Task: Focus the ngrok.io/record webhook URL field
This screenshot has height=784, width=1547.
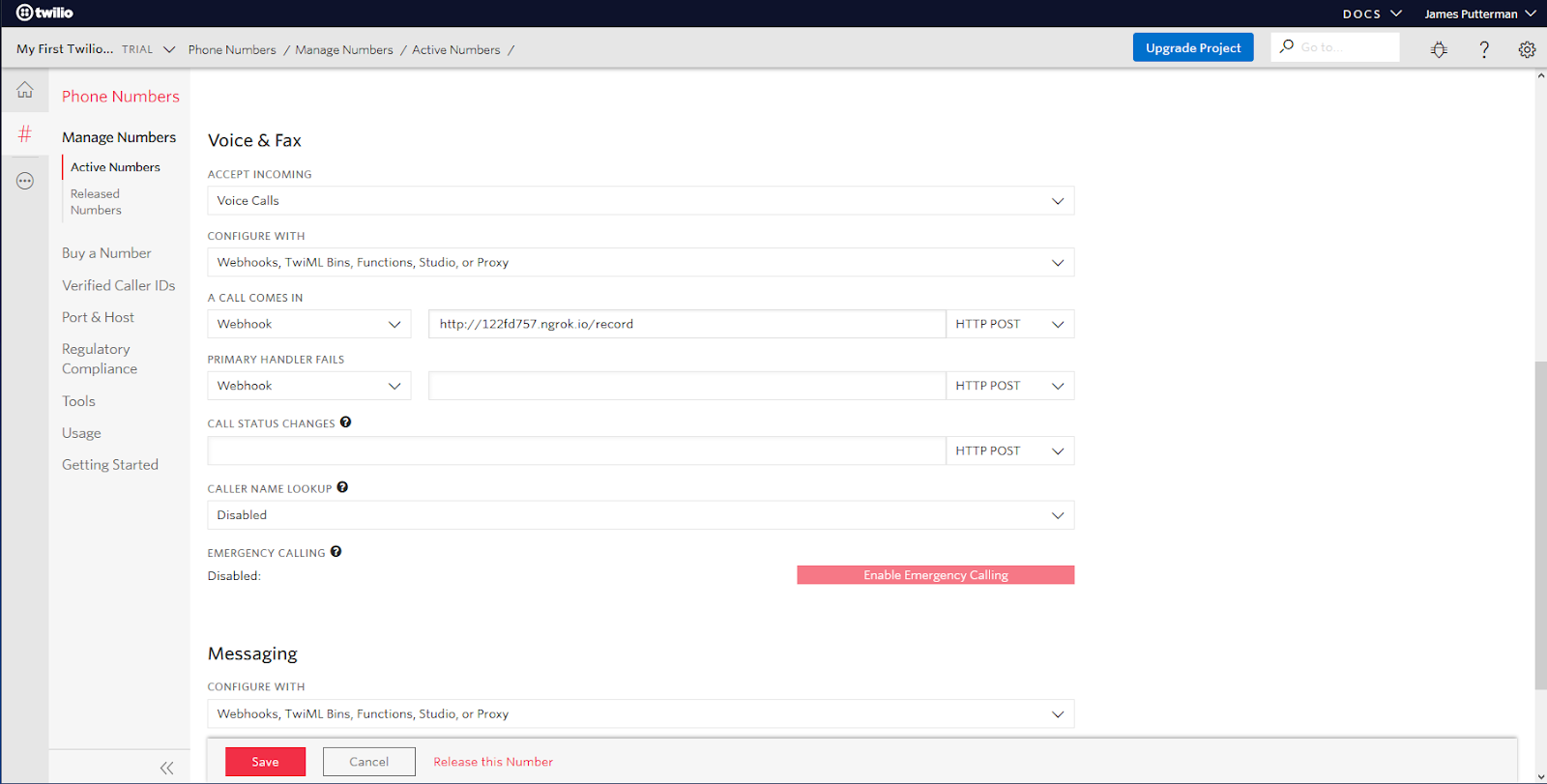Action: tap(686, 324)
